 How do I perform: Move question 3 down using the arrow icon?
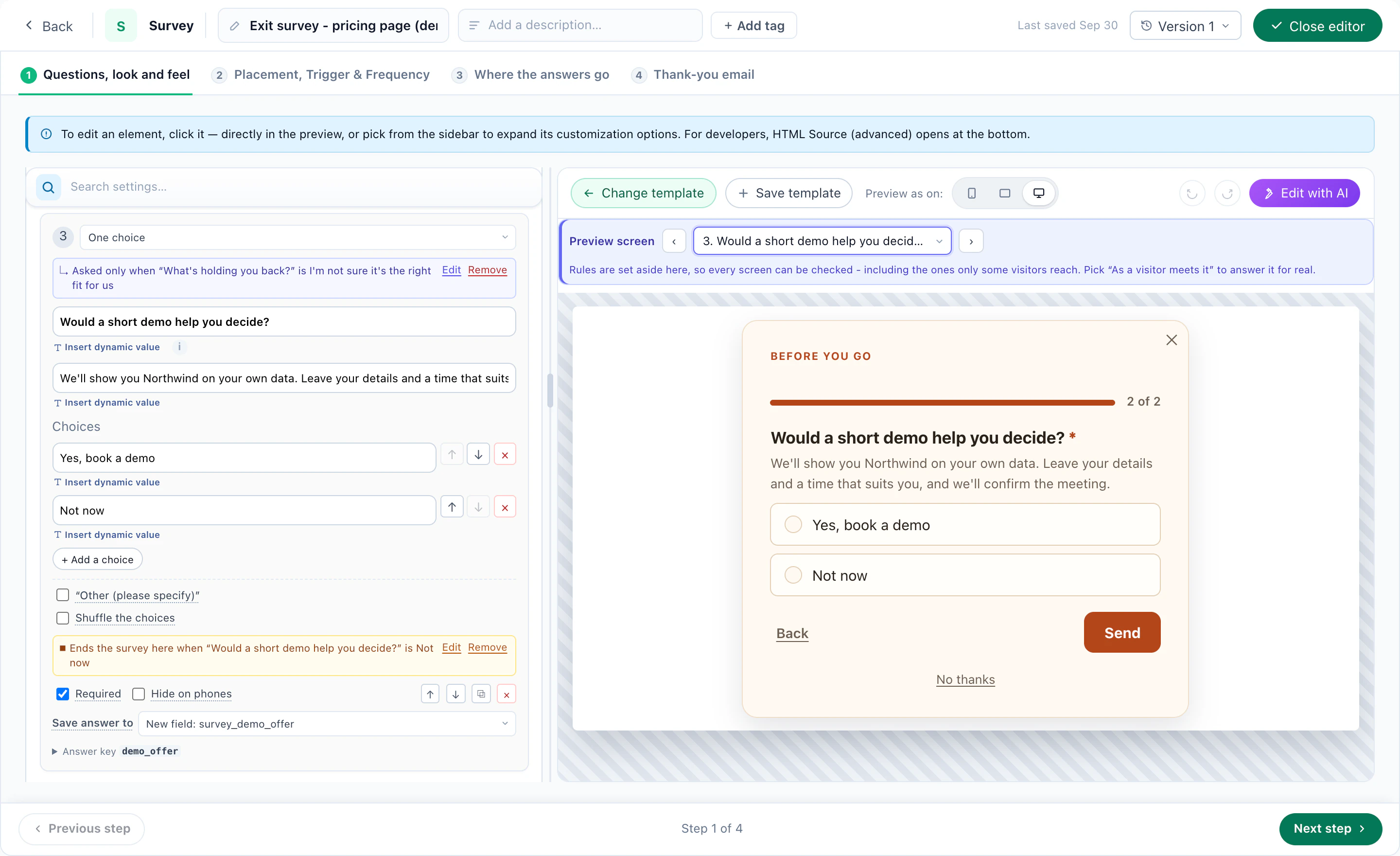[455, 694]
